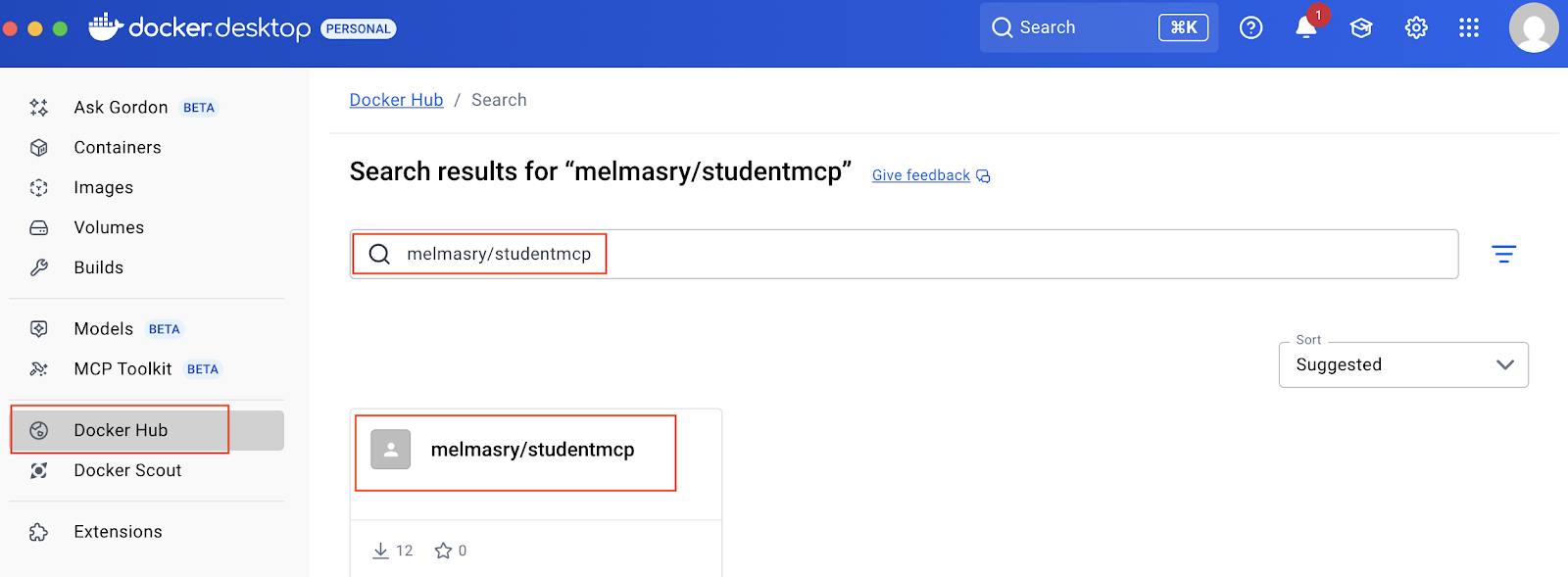This screenshot has width=1568, height=577.
Task: Select Images in the sidebar
Action: coord(103,187)
